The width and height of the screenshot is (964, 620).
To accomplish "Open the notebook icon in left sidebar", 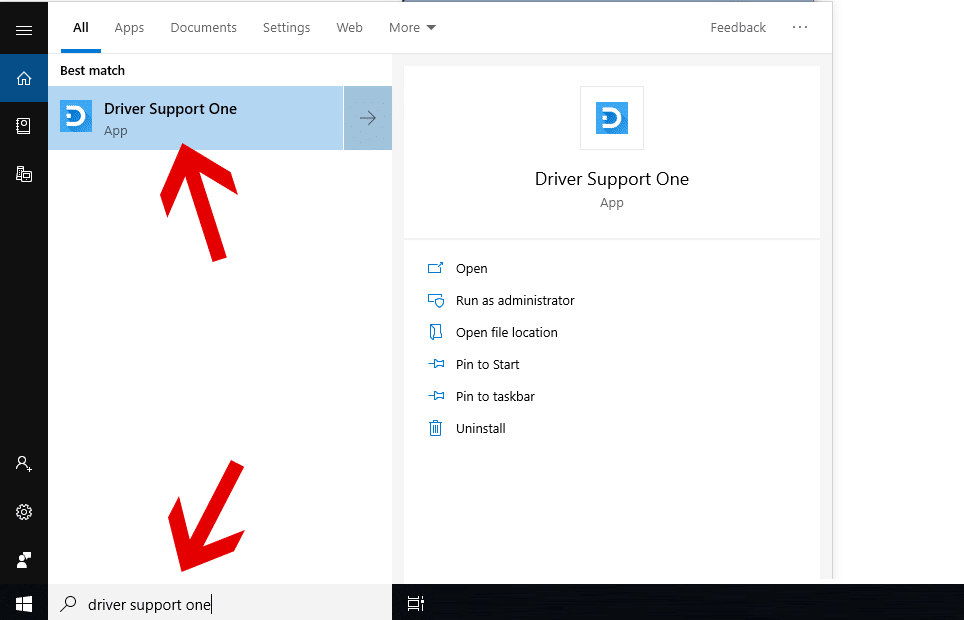I will coord(24,126).
